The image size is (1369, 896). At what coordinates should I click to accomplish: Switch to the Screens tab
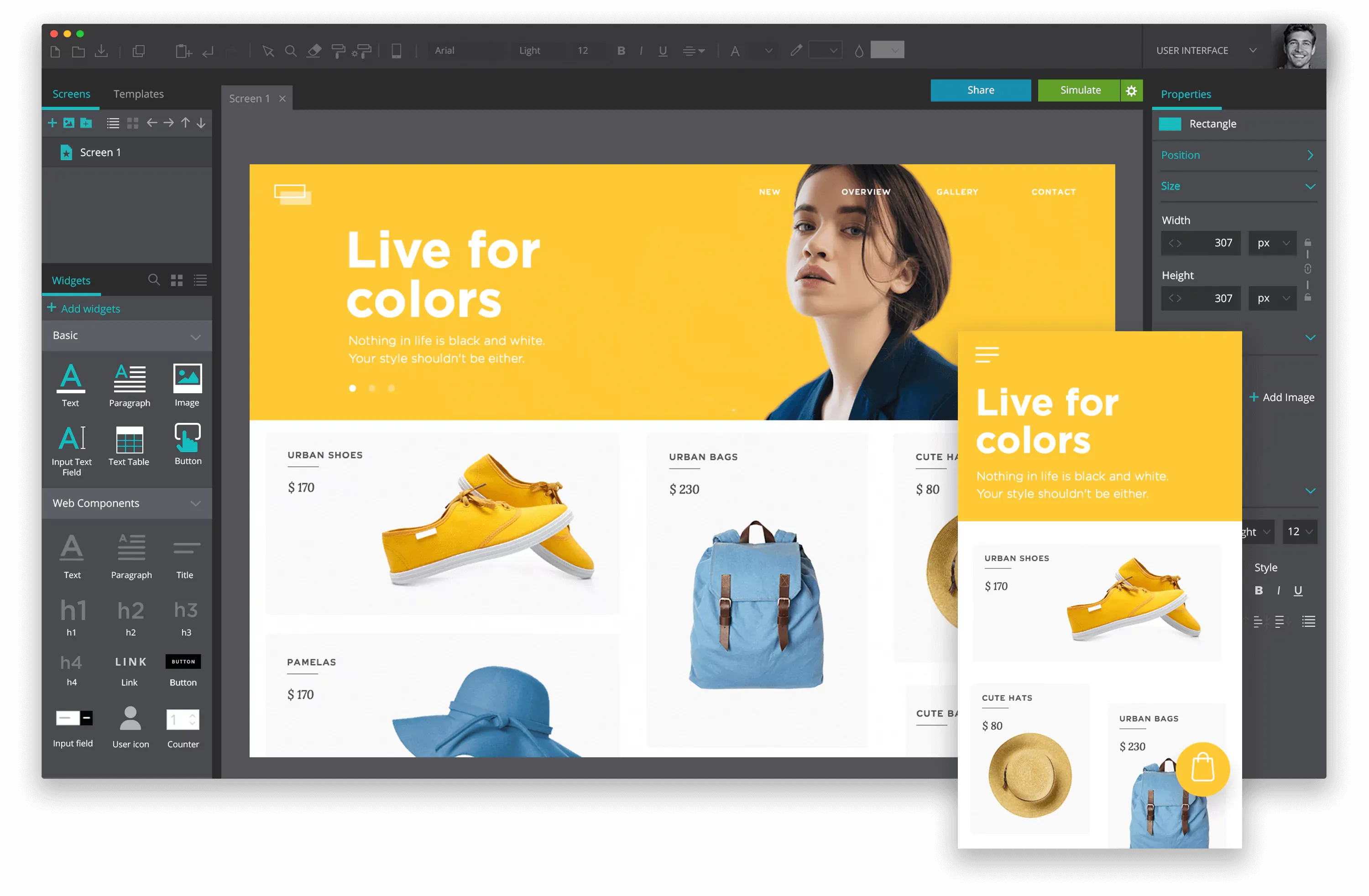(70, 93)
